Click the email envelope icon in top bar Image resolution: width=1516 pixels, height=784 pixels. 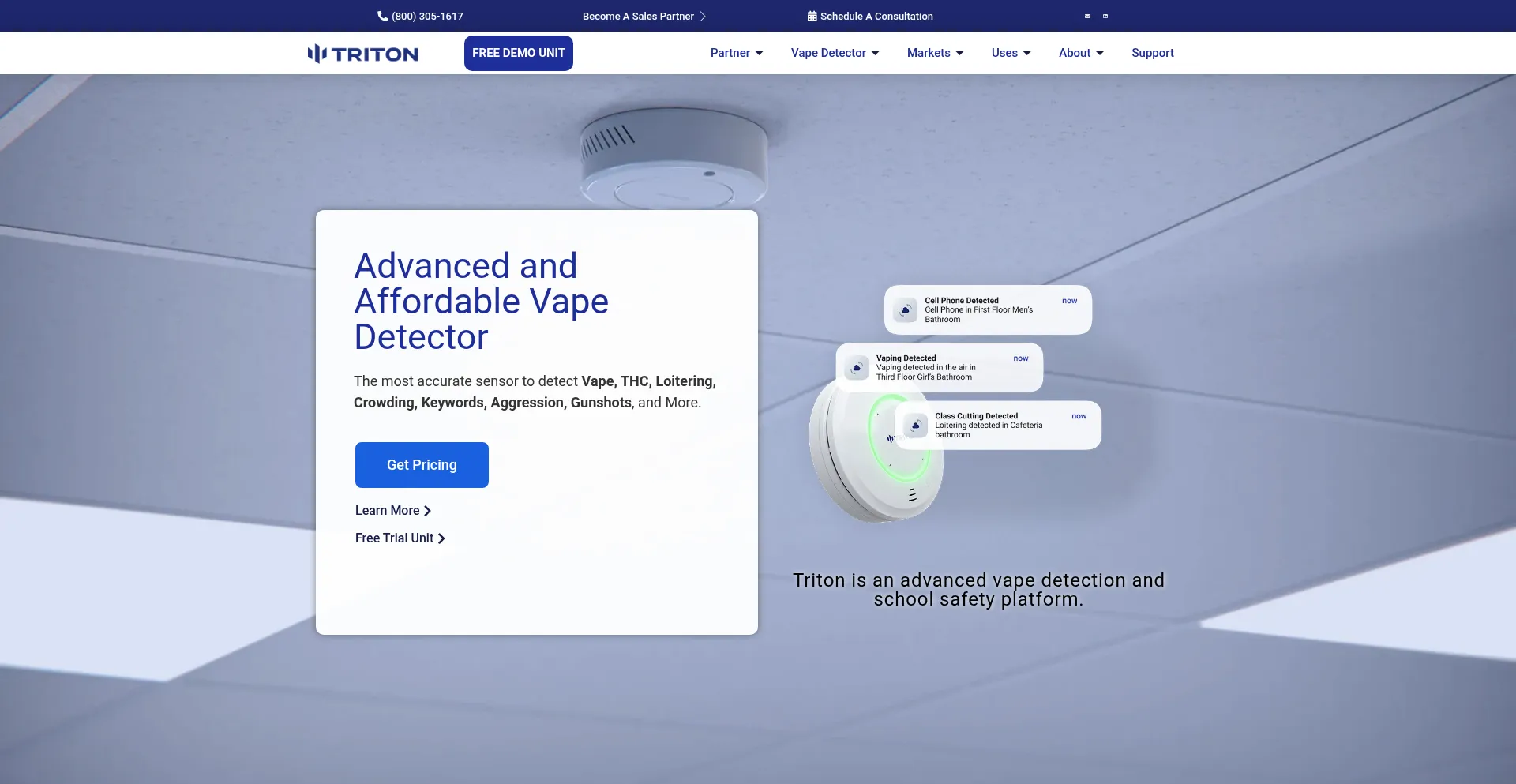[x=1087, y=16]
